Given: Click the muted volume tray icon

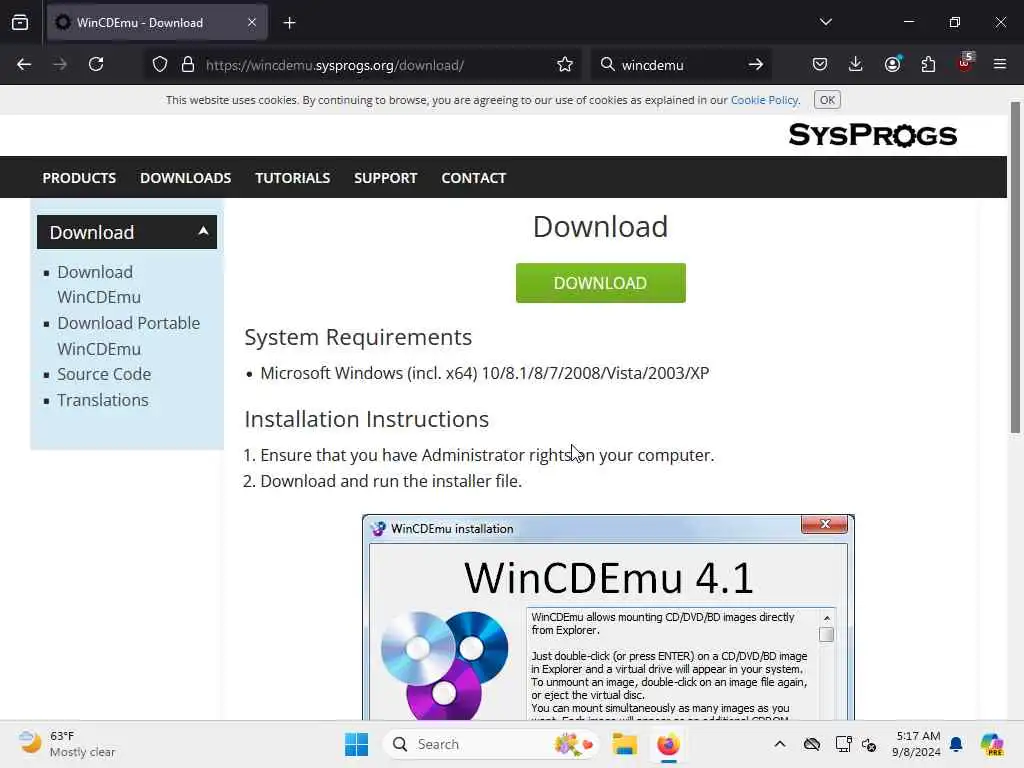Looking at the screenshot, I should click(869, 744).
